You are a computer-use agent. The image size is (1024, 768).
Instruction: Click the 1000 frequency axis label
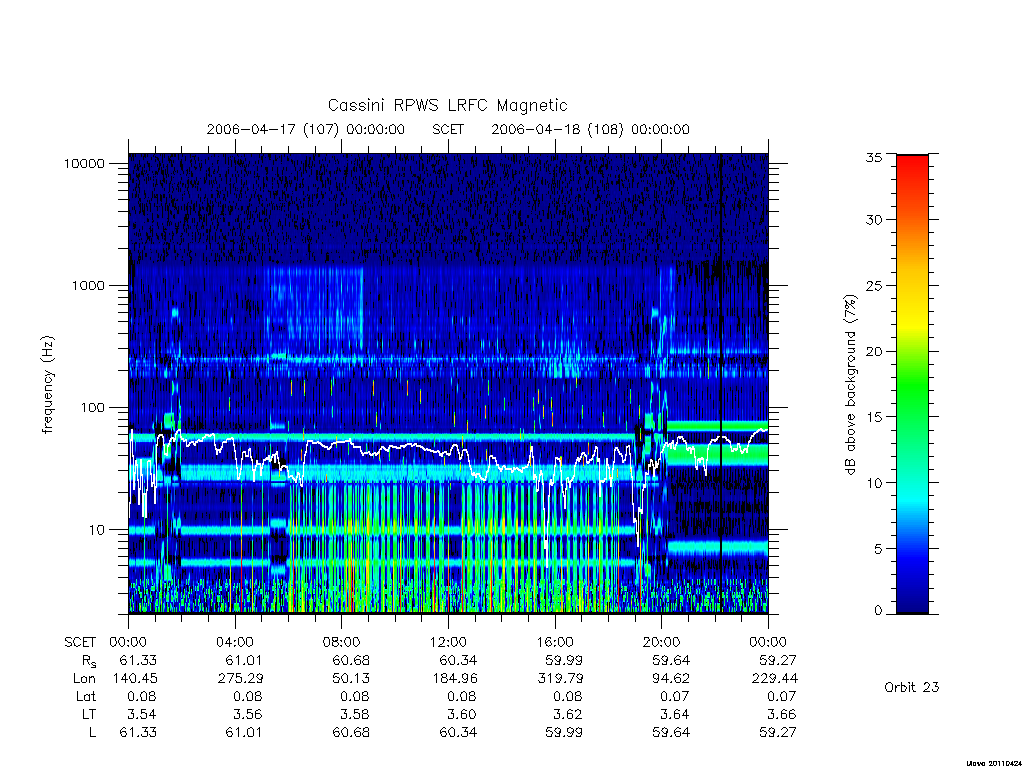(88, 285)
